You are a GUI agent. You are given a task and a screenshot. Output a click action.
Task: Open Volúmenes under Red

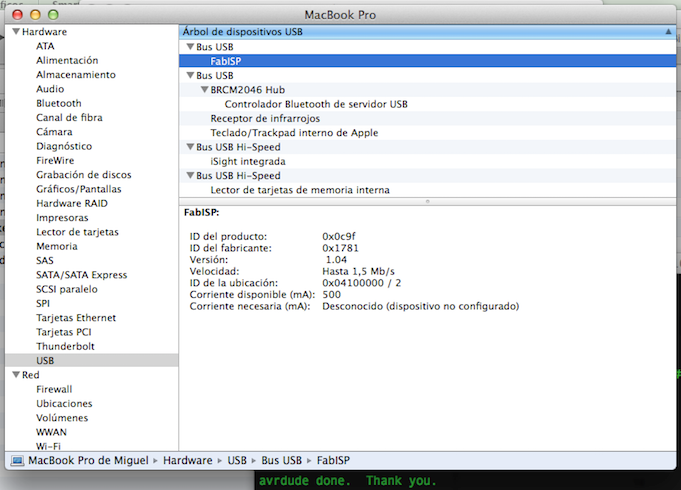pyautogui.click(x=62, y=418)
